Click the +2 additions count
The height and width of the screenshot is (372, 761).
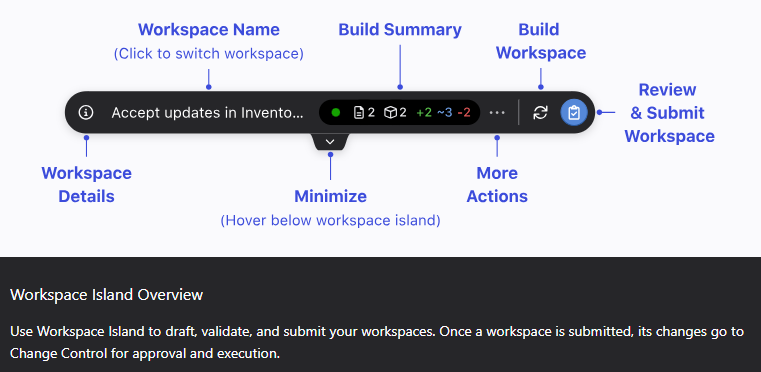click(x=424, y=113)
